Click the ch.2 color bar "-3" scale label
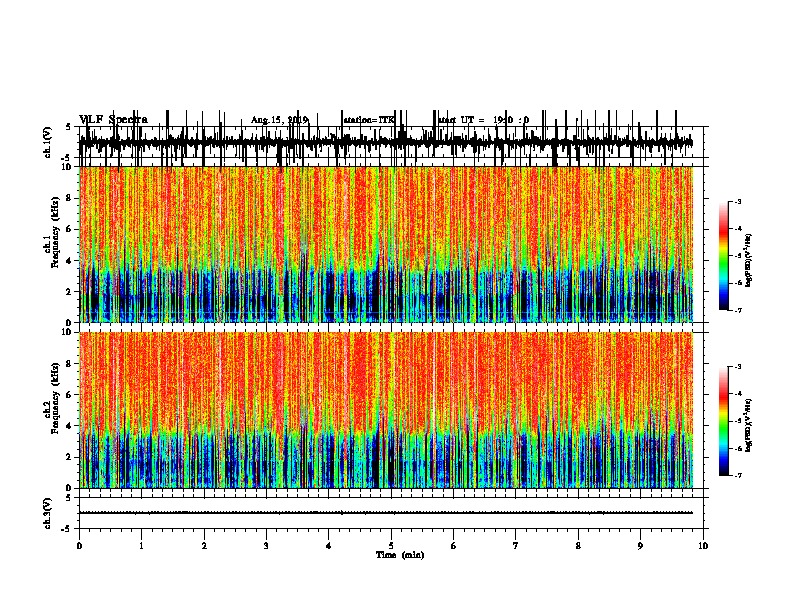 point(737,367)
